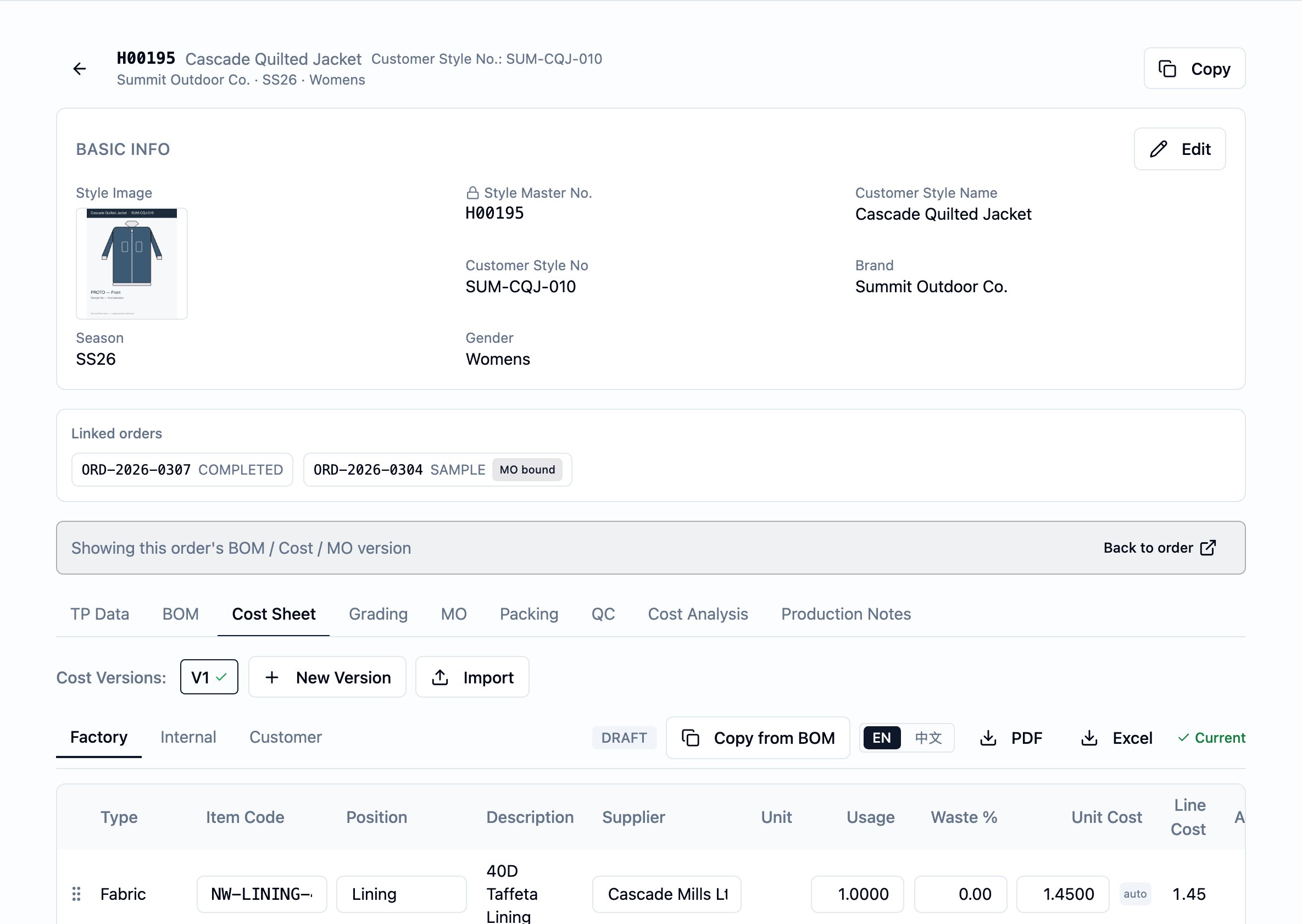This screenshot has width=1302, height=924.
Task: Download the cost sheet as PDF
Action: 1011,738
